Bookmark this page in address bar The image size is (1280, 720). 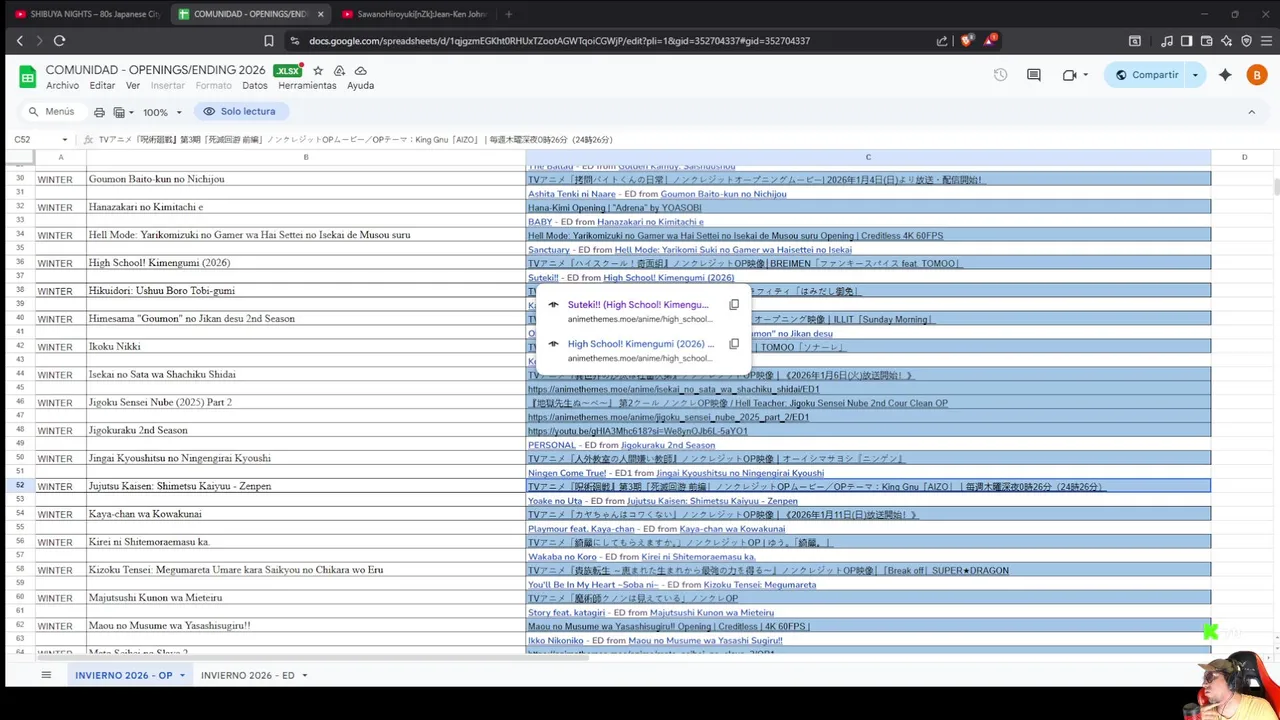coord(269,41)
